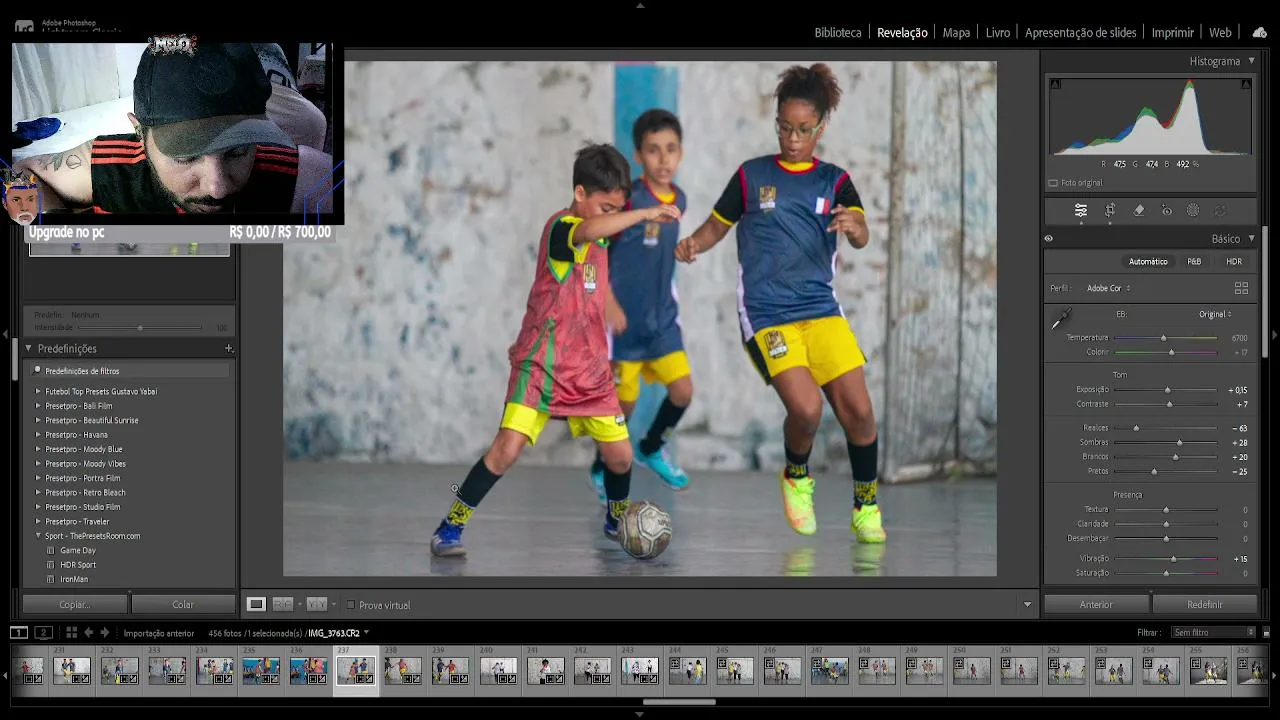This screenshot has height=720, width=1280.
Task: Apply the HDR Sport preset
Action: click(78, 565)
